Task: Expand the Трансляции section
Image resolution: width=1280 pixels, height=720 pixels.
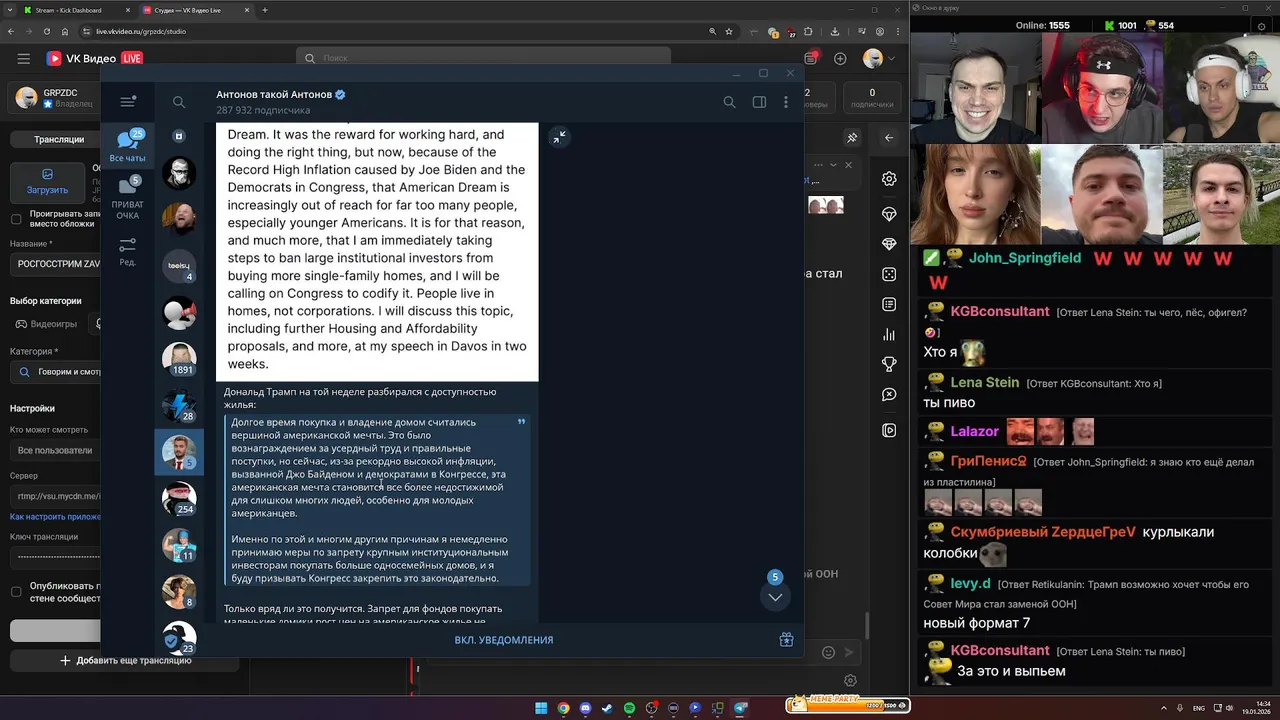Action: click(59, 139)
